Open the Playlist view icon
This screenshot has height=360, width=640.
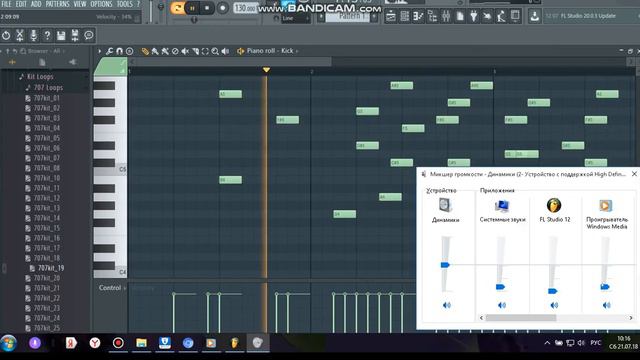[391, 16]
